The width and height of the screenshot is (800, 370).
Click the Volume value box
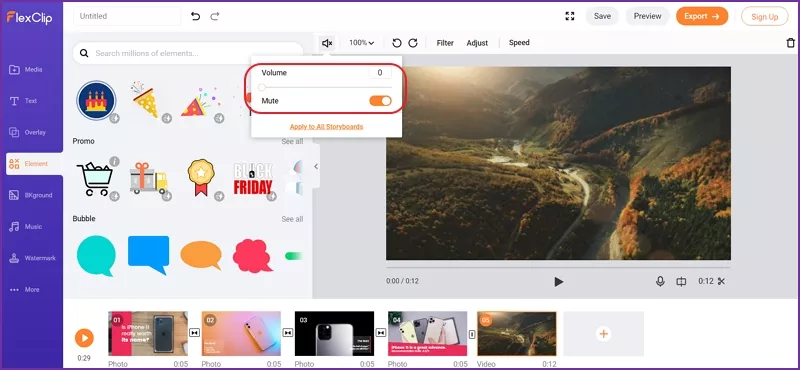point(380,73)
